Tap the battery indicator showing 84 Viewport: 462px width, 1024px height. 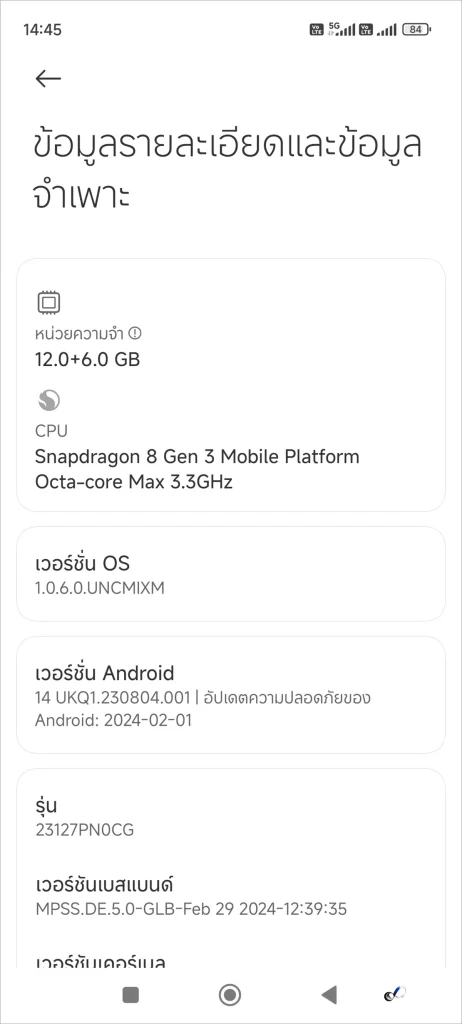click(417, 29)
